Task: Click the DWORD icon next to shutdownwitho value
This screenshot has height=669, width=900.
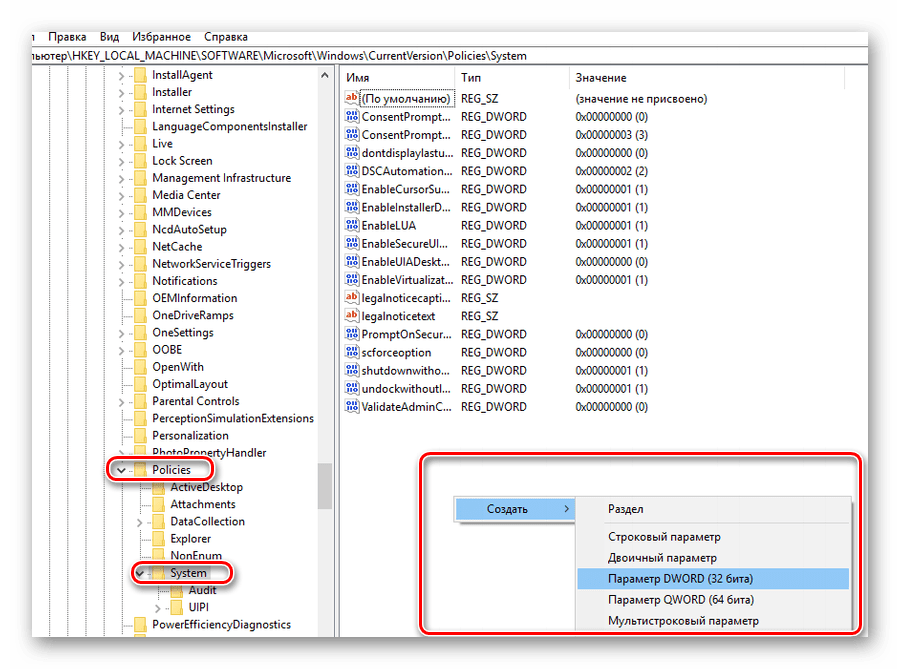Action: pyautogui.click(x=352, y=370)
